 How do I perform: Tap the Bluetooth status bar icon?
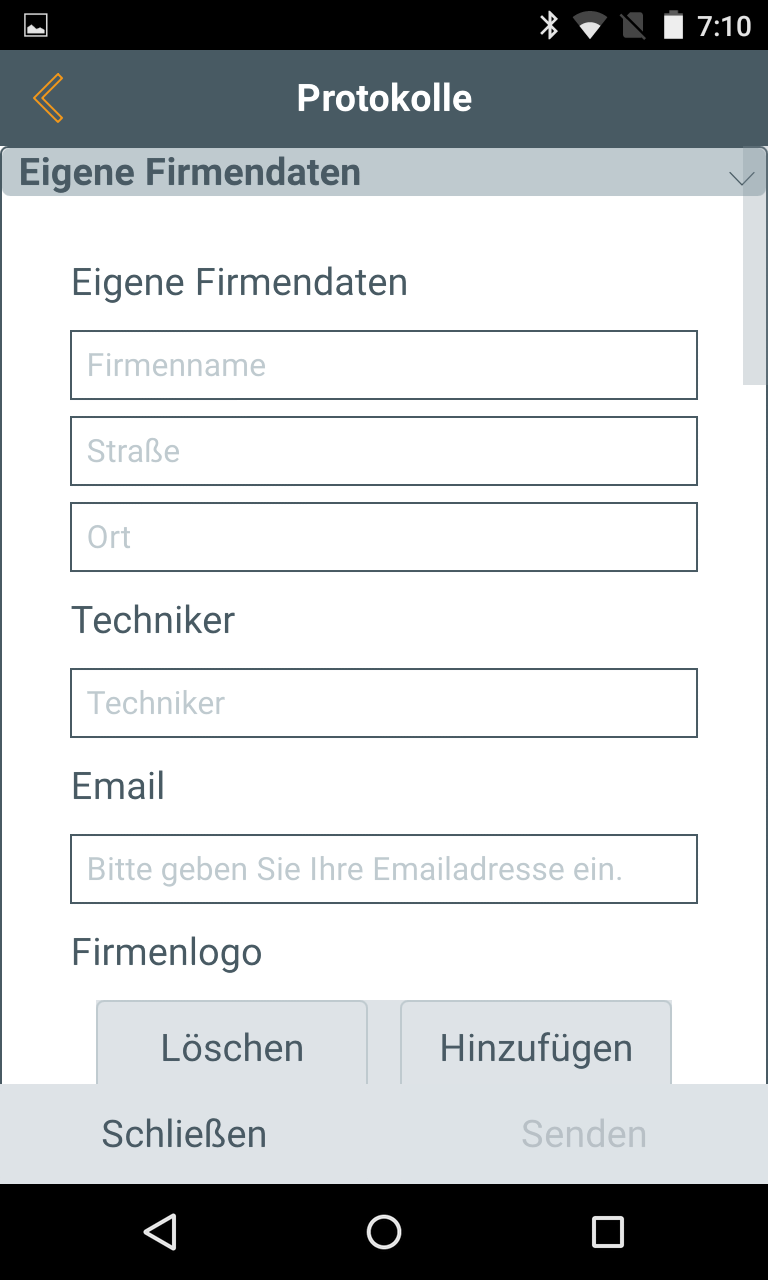[549, 25]
